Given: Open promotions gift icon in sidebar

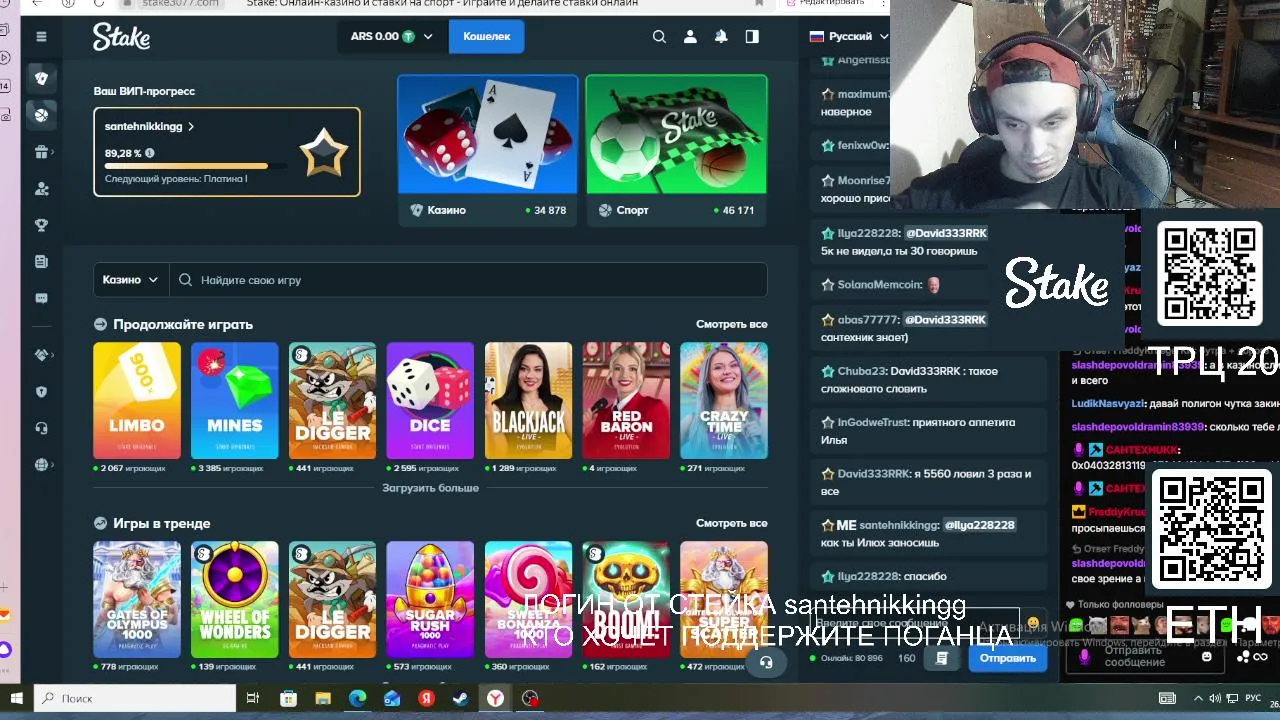Looking at the screenshot, I should [x=41, y=152].
